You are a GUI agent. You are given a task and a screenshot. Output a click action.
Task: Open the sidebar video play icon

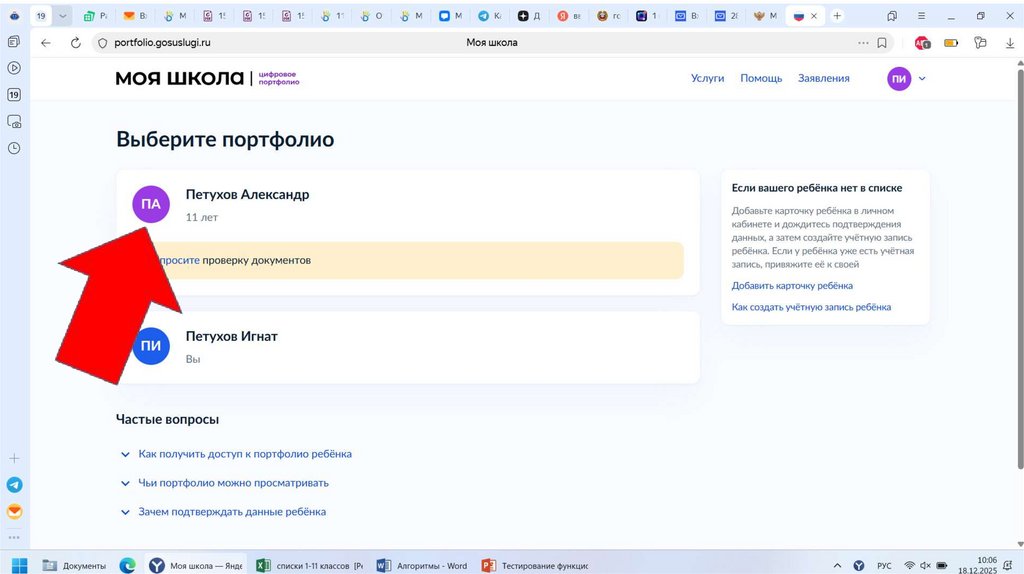[14, 68]
